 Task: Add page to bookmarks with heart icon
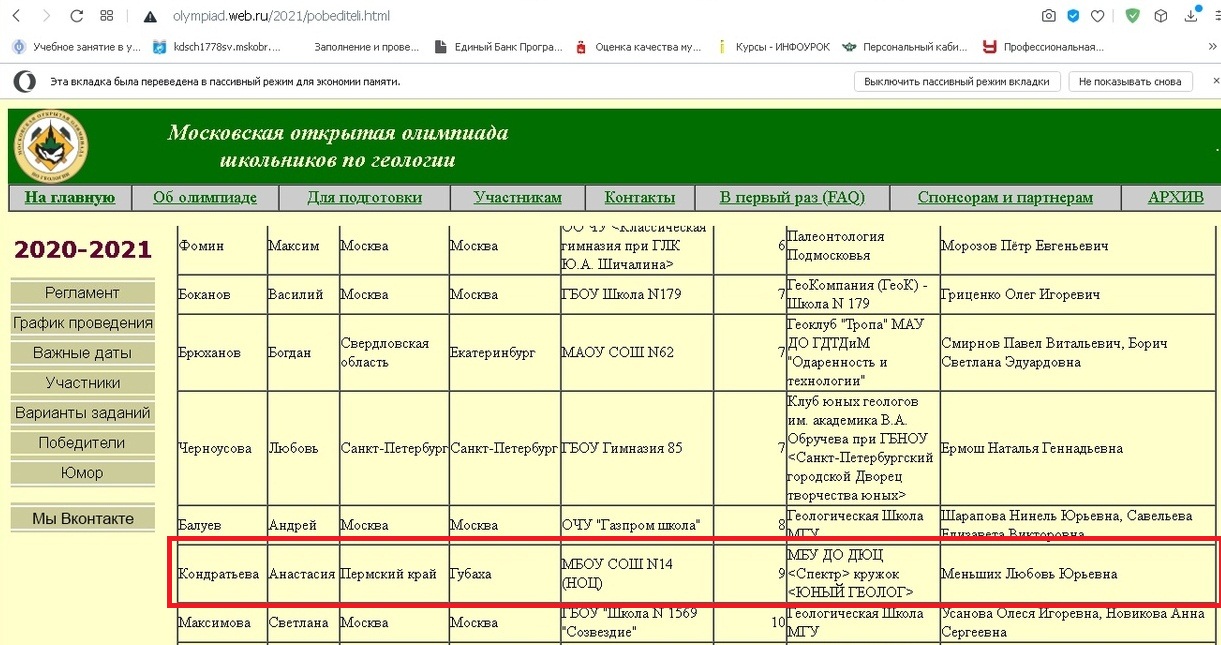[x=1097, y=16]
